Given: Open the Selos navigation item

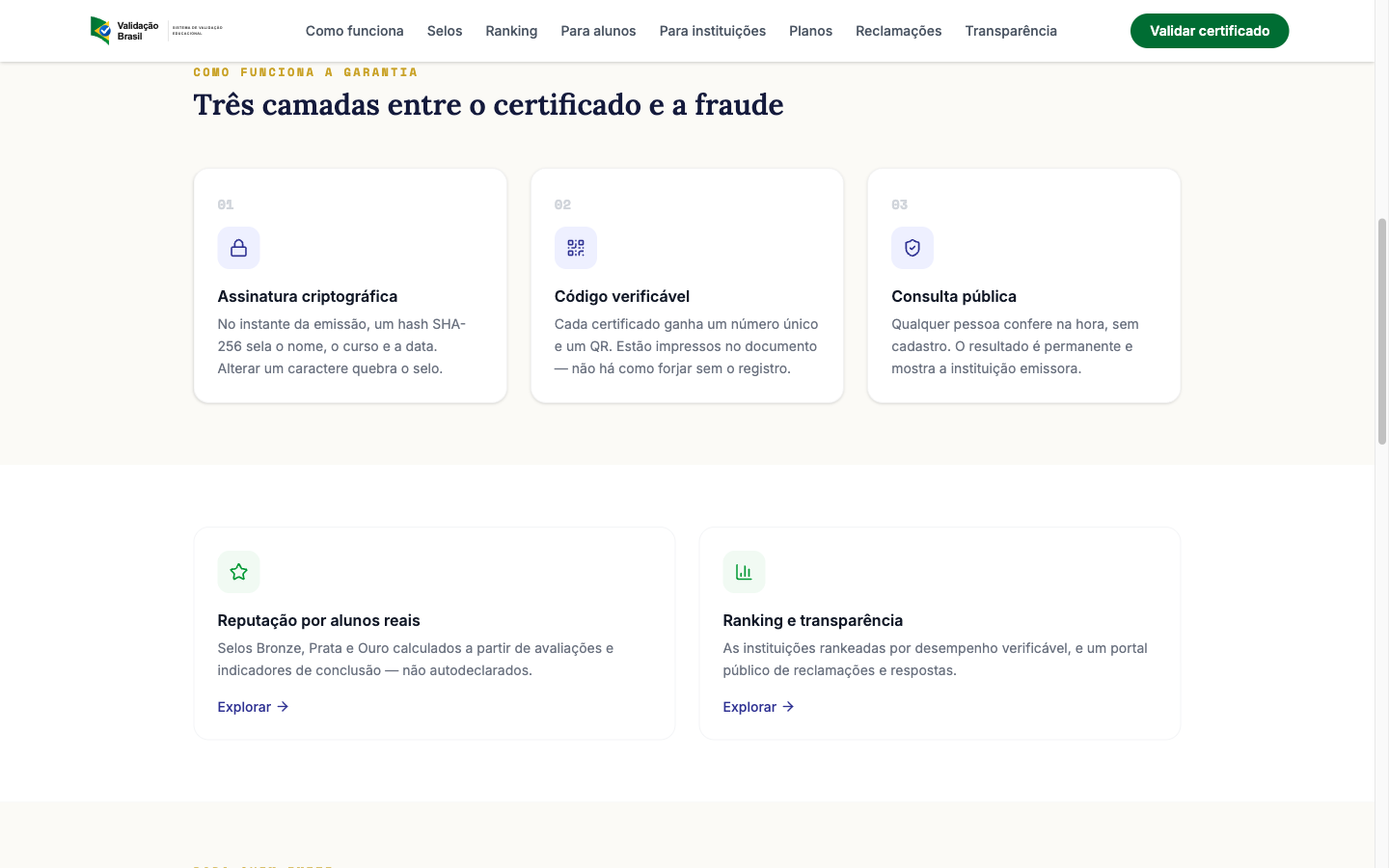Looking at the screenshot, I should pyautogui.click(x=445, y=31).
